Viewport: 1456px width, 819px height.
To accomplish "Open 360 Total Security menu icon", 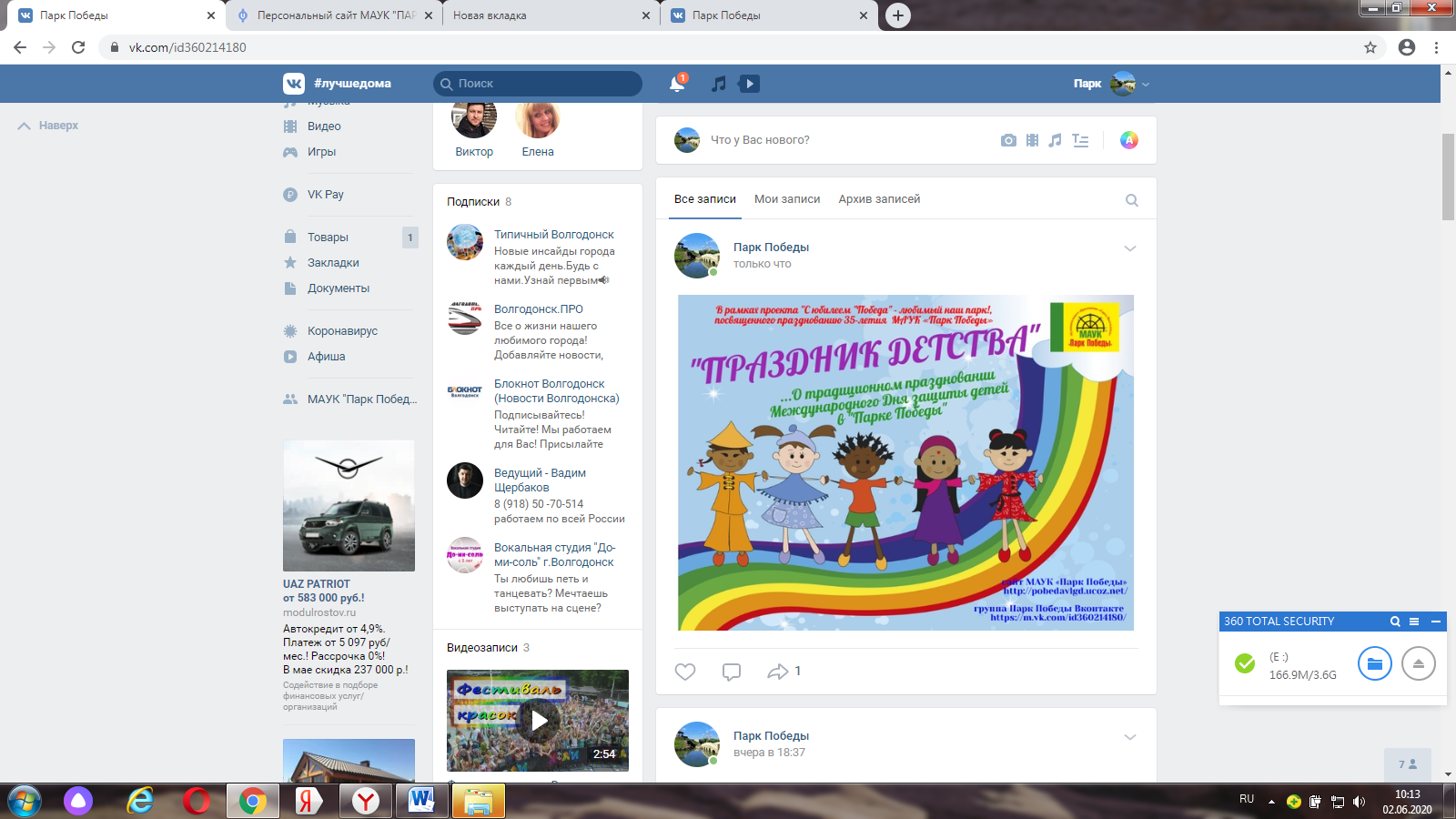I will (1414, 622).
